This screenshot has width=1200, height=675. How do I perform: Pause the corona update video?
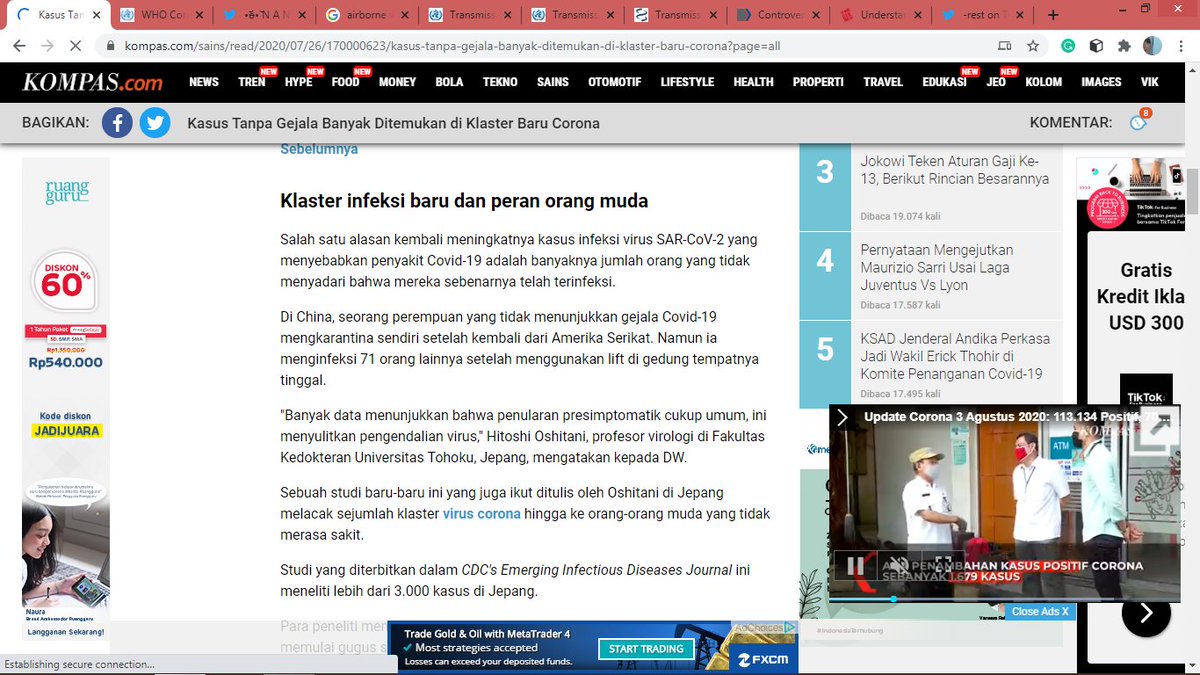pos(857,565)
